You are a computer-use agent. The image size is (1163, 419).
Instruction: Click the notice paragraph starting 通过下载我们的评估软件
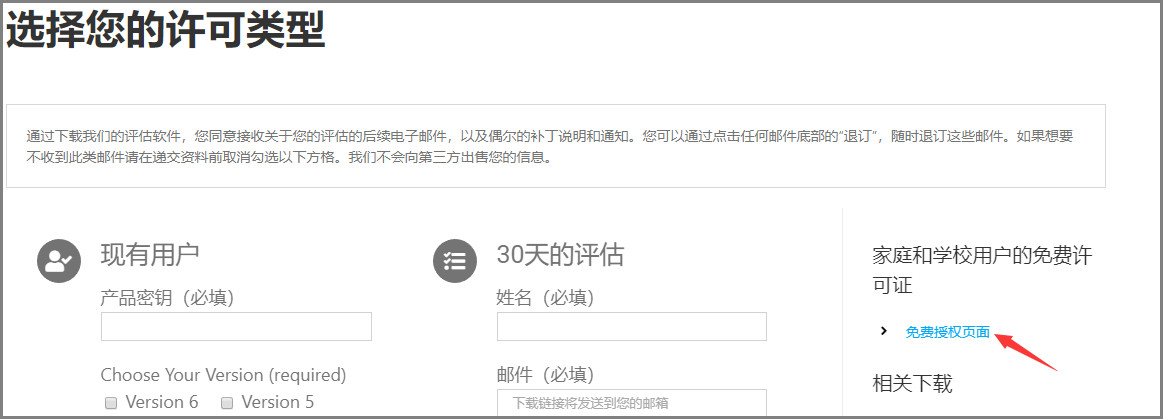[x=550, y=147]
